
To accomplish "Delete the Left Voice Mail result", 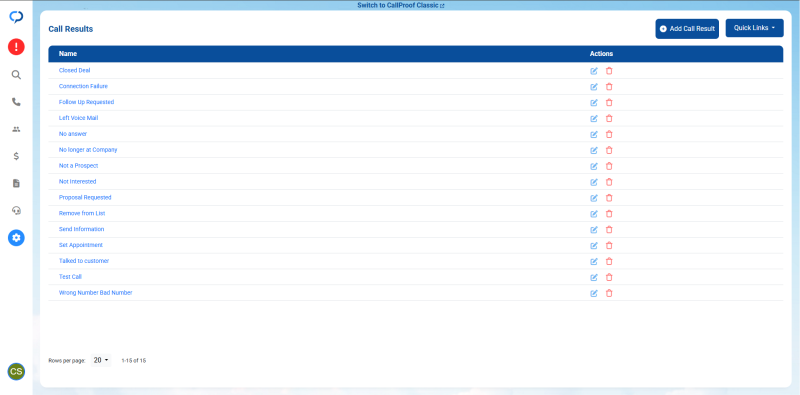I will click(x=609, y=118).
